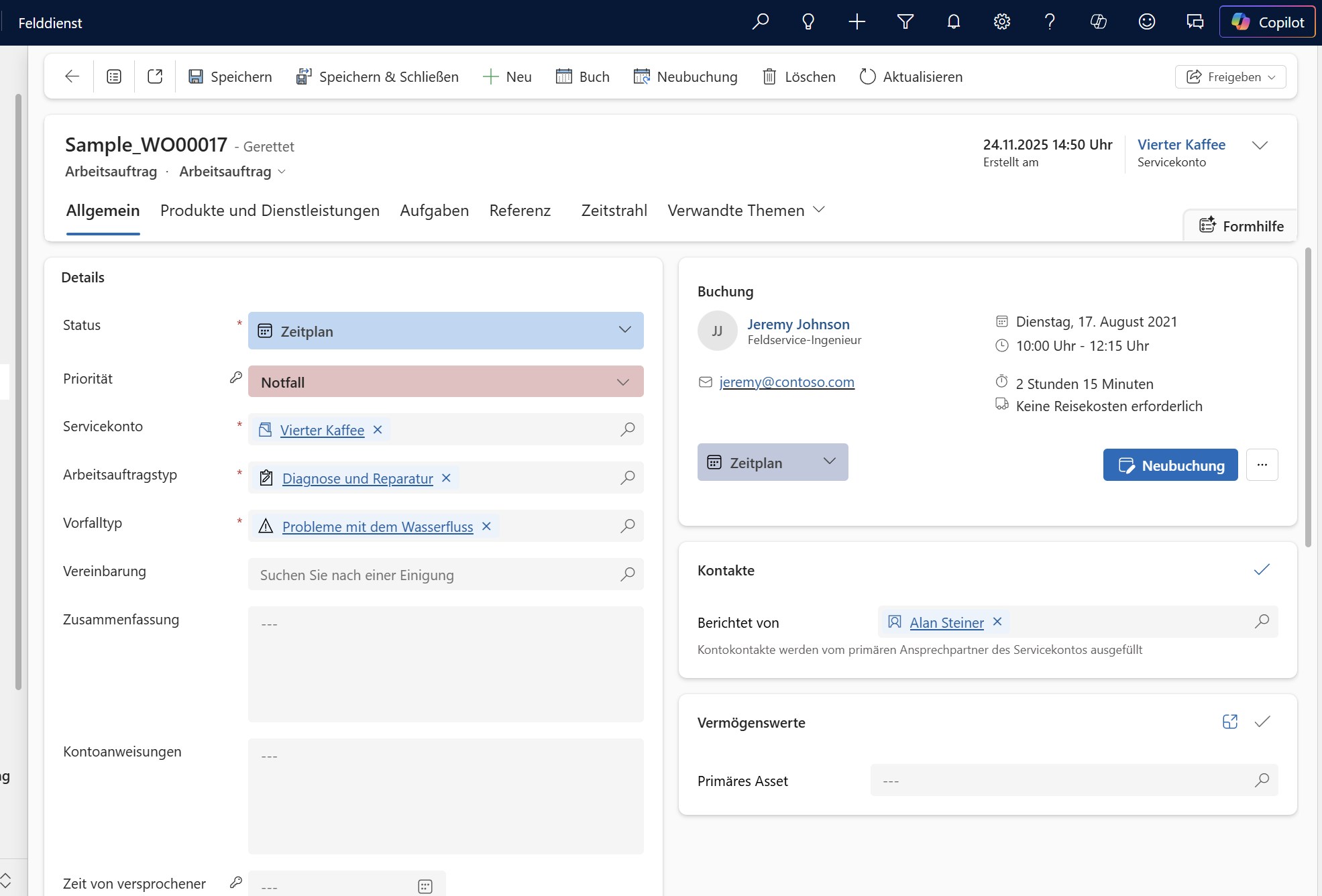Toggle the Kontakte section checkmark
Image resolution: width=1322 pixels, height=896 pixels.
point(1262,570)
